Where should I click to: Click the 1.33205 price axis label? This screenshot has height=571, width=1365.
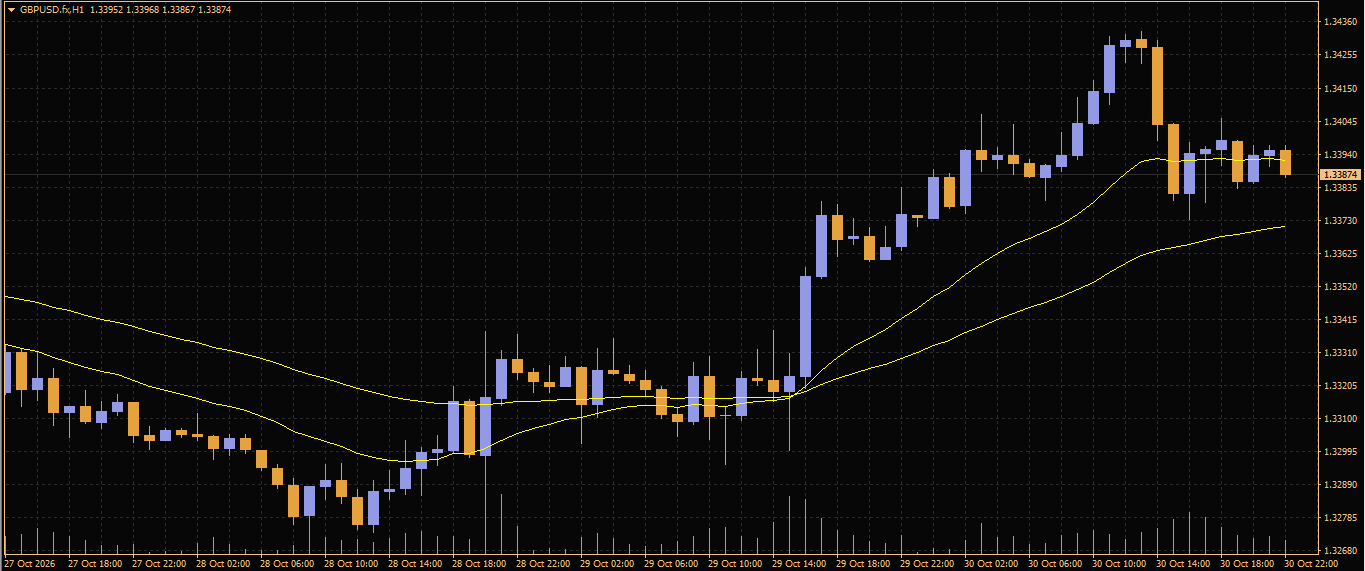point(1340,385)
